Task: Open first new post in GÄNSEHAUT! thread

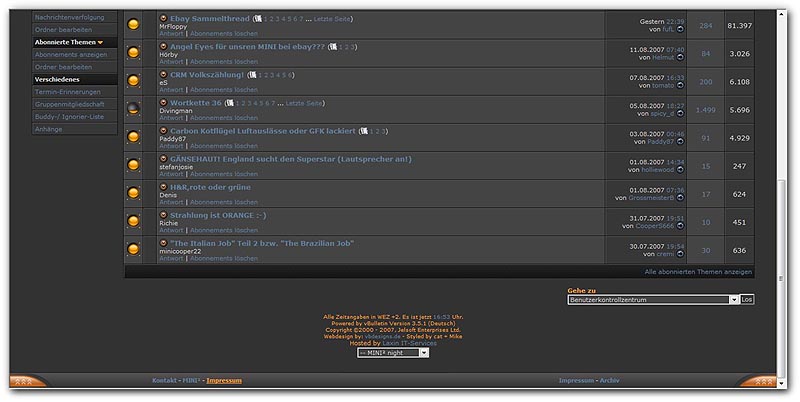Action: coord(163,159)
